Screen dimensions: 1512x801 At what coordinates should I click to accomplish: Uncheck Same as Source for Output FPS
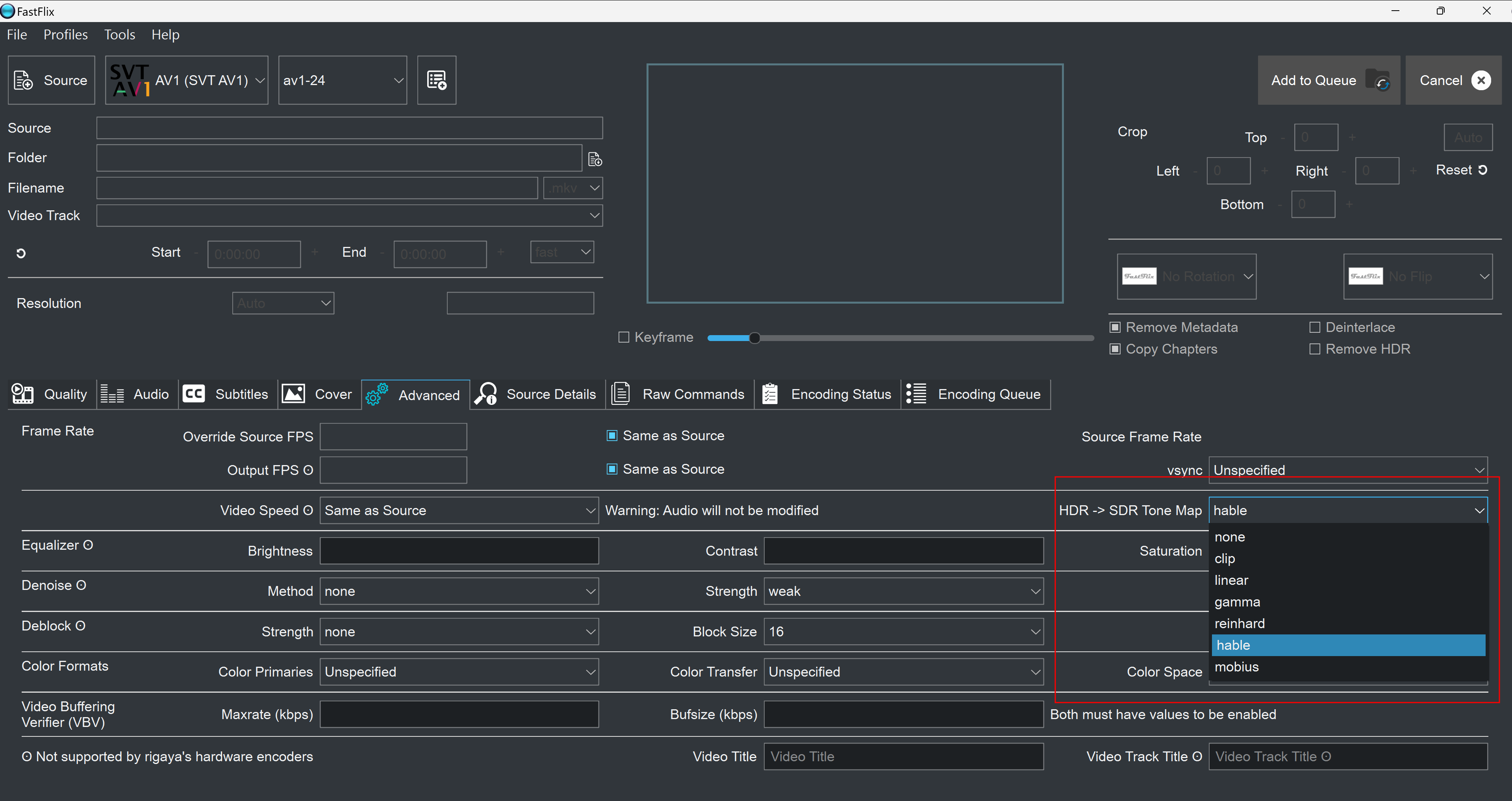tap(611, 469)
